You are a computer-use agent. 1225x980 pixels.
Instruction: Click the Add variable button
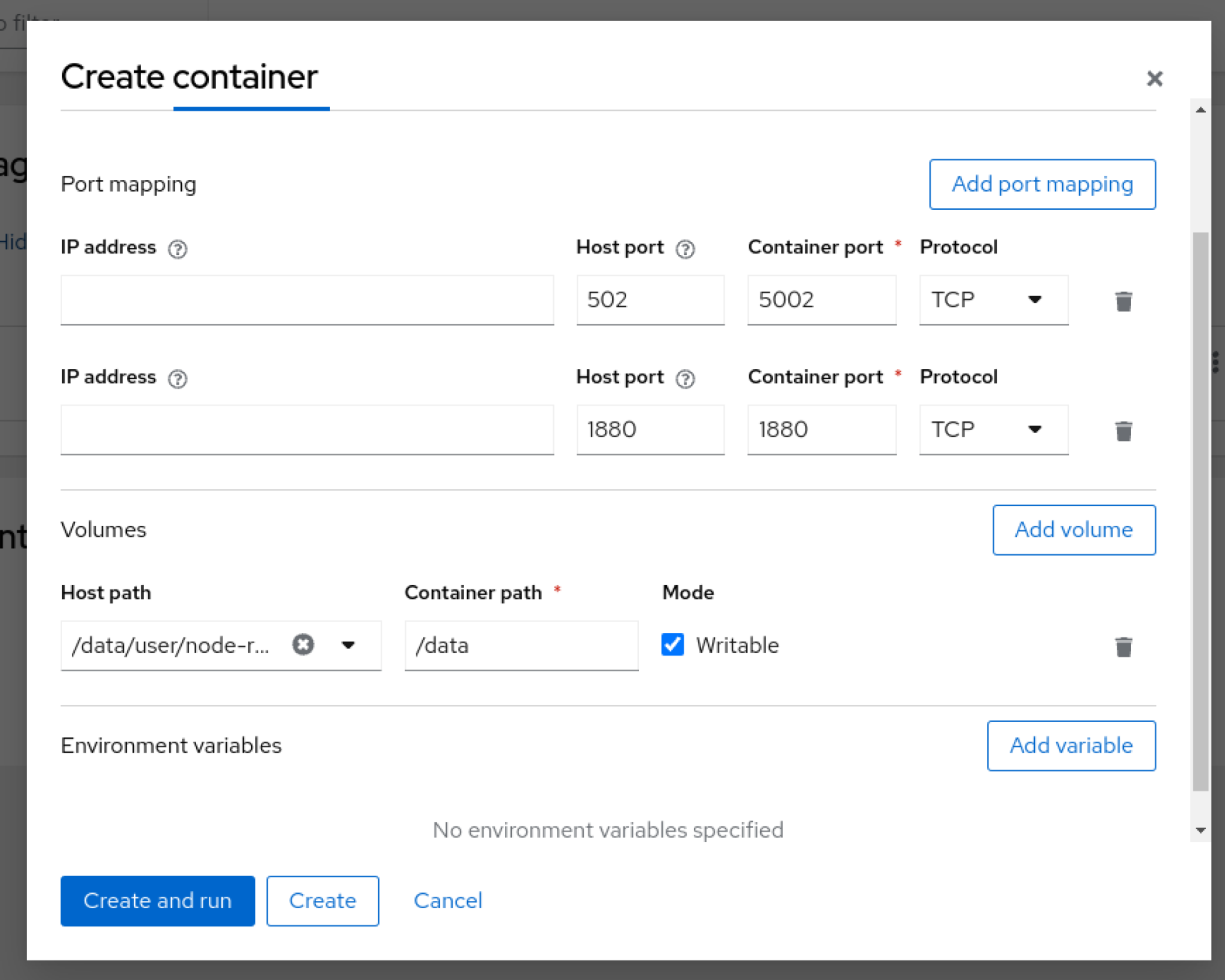(1071, 745)
